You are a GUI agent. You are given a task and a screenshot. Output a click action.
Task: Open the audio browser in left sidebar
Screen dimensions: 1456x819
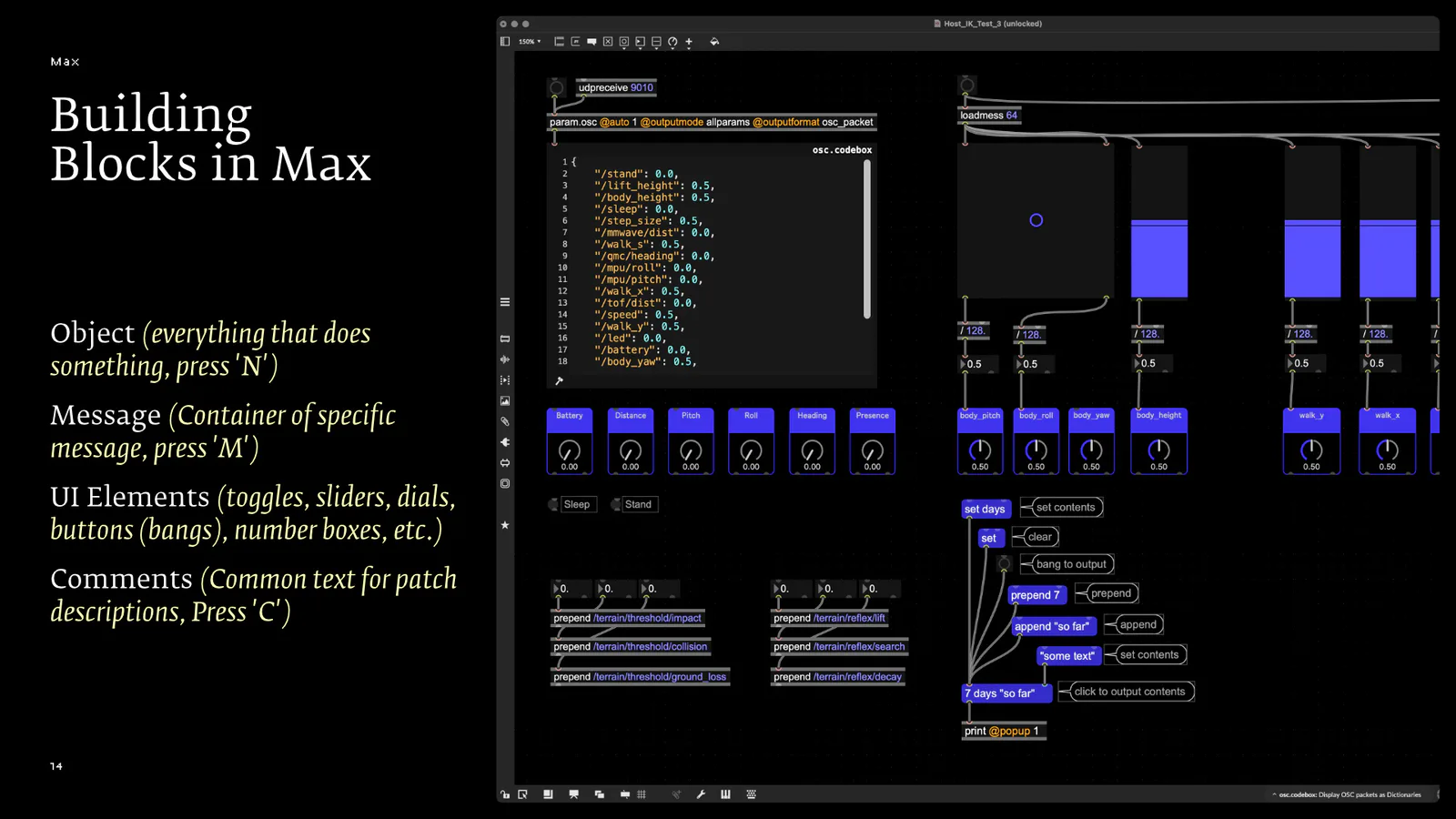[505, 359]
